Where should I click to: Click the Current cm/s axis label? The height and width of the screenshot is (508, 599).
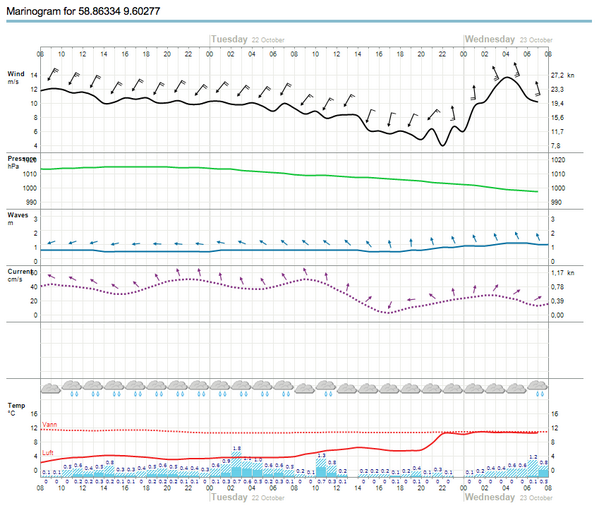(x=20, y=275)
